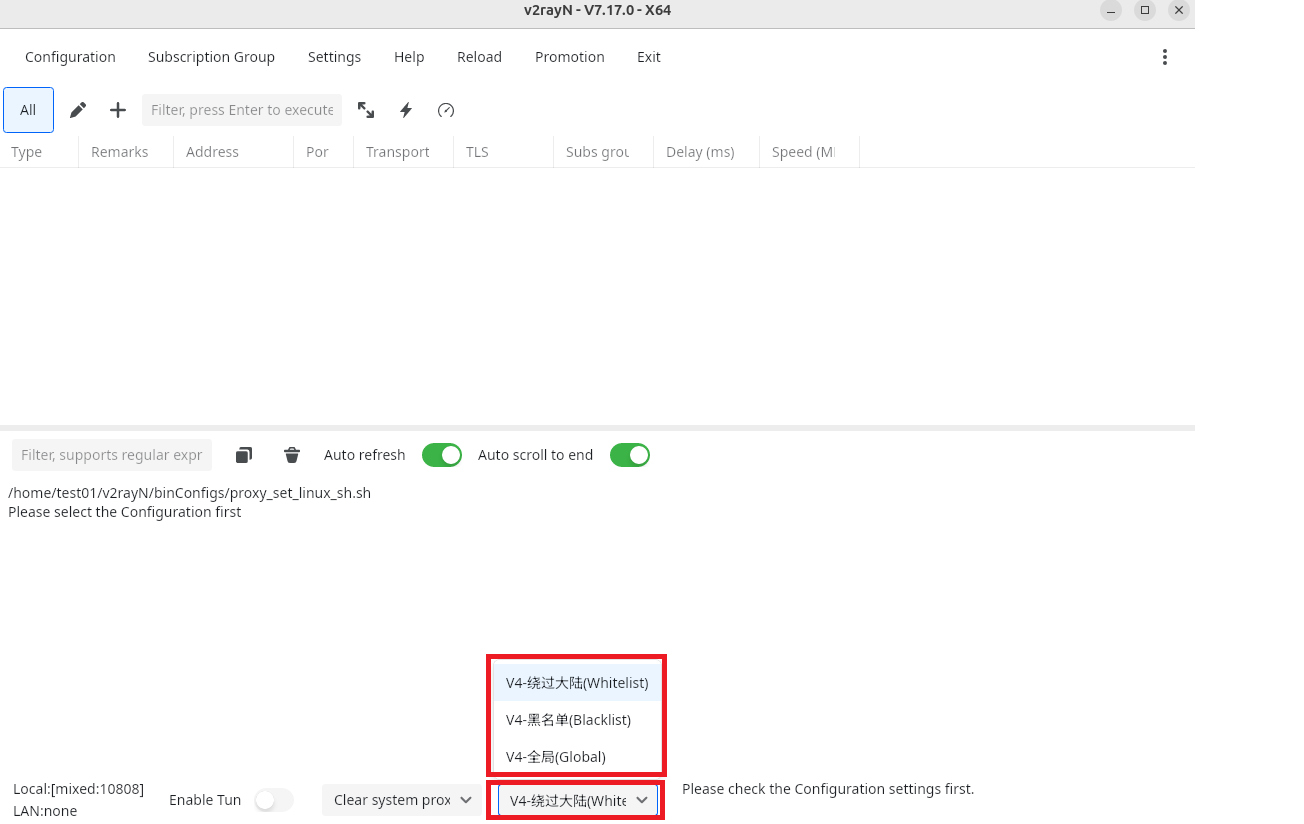Select V4-黑名单(Blacklist) routing option
1304x824 pixels.
pos(569,719)
